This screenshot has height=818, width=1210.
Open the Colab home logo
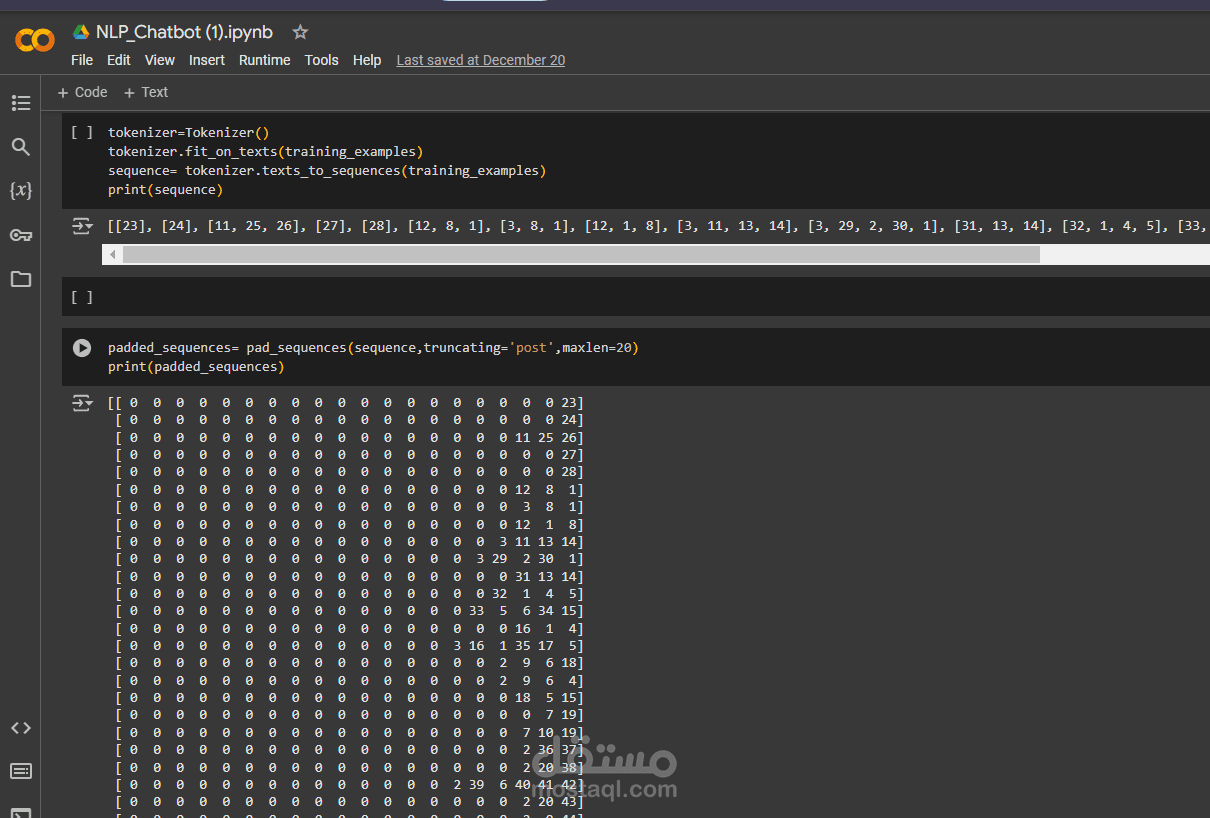point(35,40)
